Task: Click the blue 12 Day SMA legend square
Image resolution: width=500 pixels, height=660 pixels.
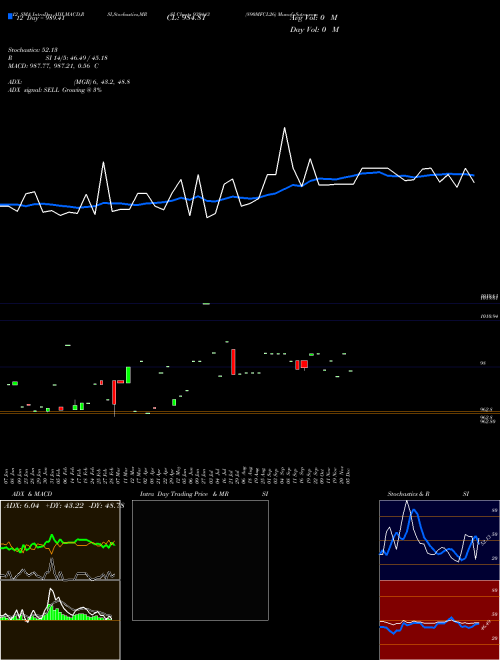Action: tap(11, 17)
